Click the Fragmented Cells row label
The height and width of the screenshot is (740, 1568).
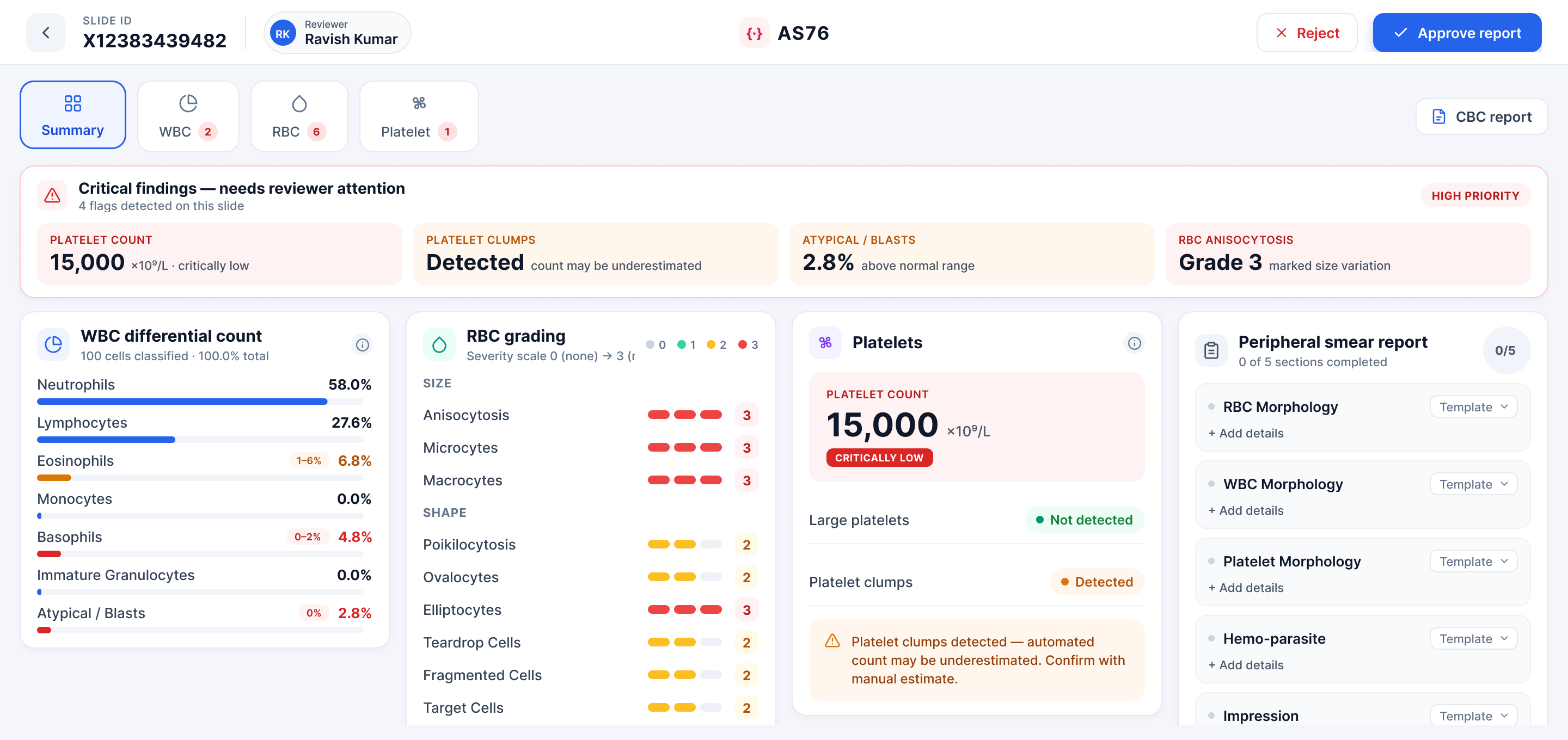click(x=482, y=675)
